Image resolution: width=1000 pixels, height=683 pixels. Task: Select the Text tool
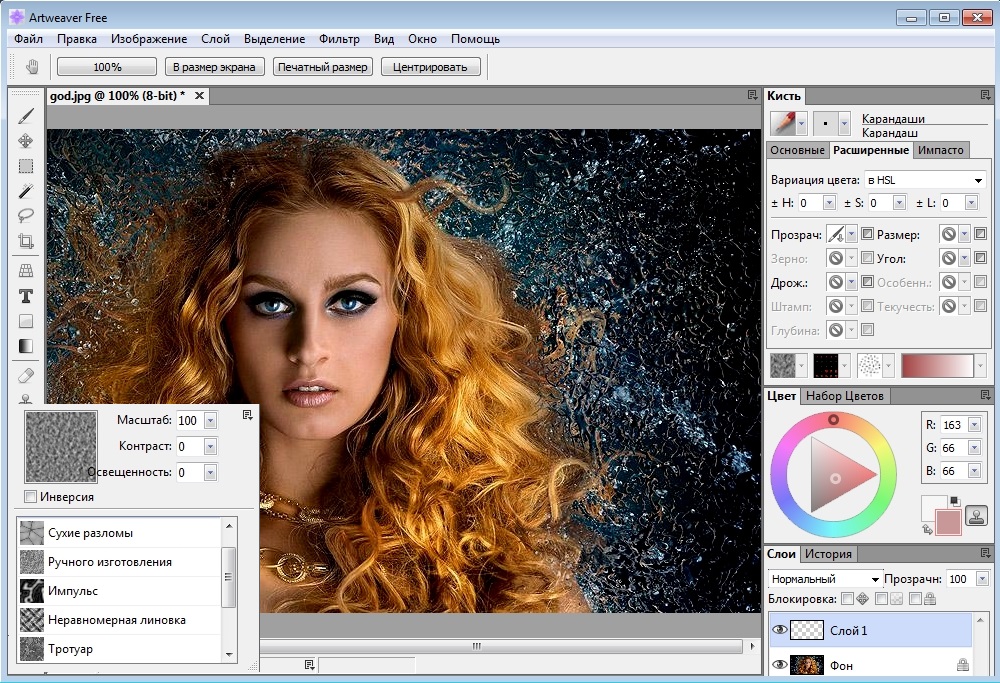(x=26, y=296)
